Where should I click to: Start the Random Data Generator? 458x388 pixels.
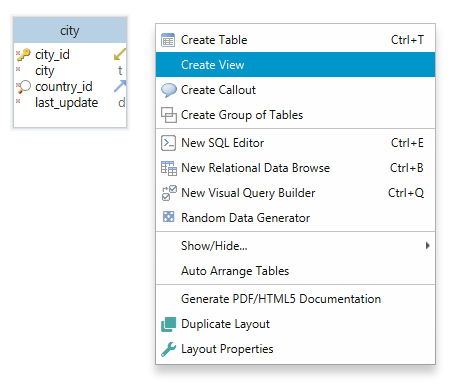(x=295, y=218)
